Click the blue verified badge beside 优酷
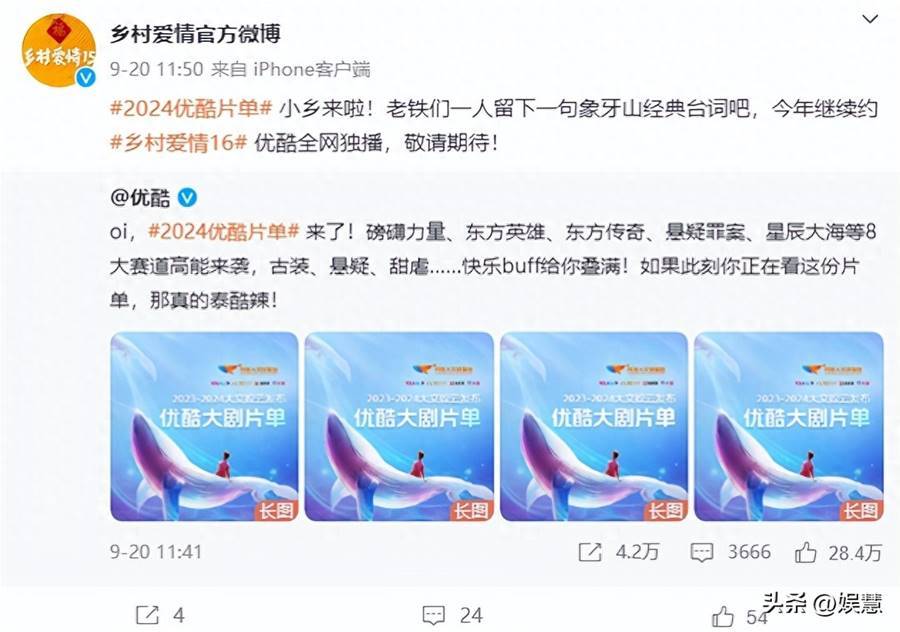This screenshot has height=632, width=900. 187,197
